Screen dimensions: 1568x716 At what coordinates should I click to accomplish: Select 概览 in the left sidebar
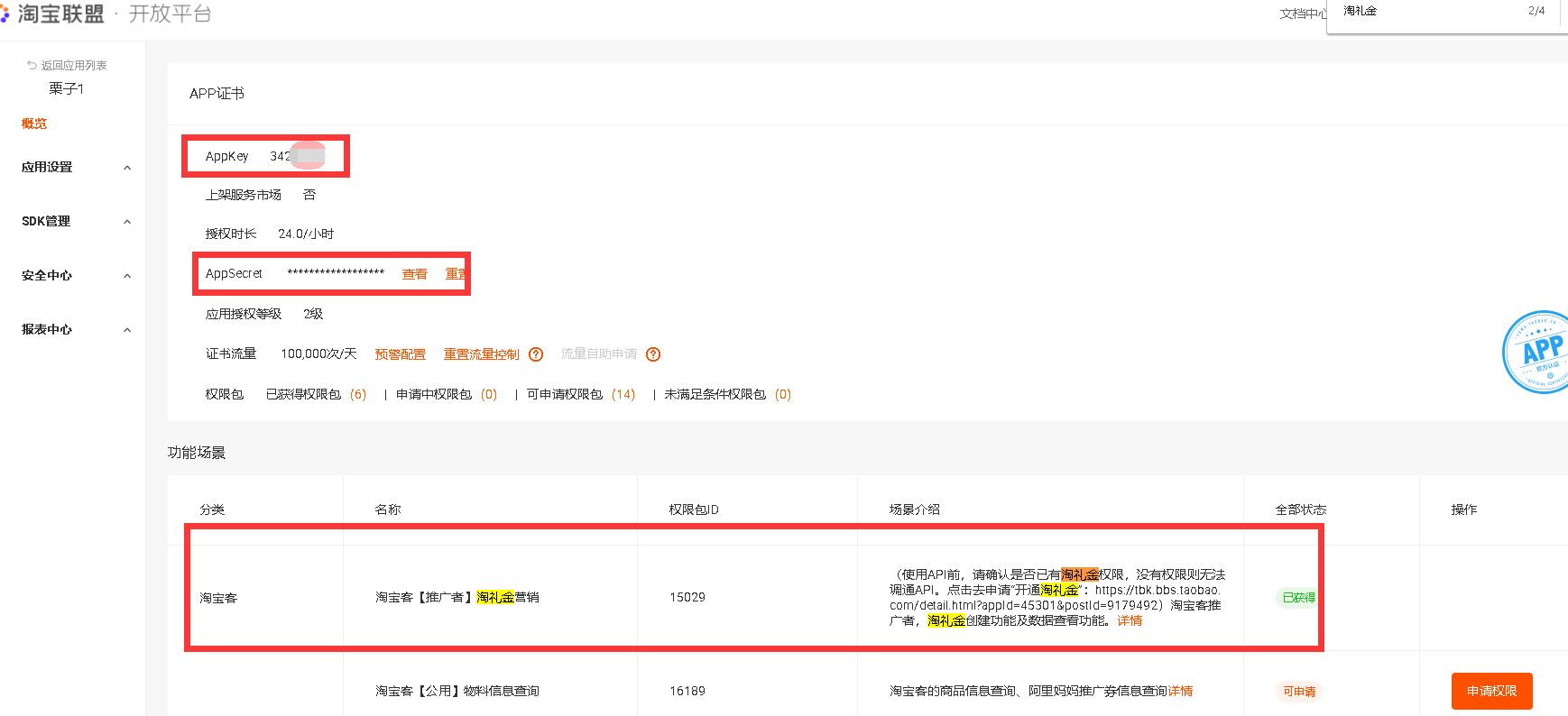click(34, 124)
